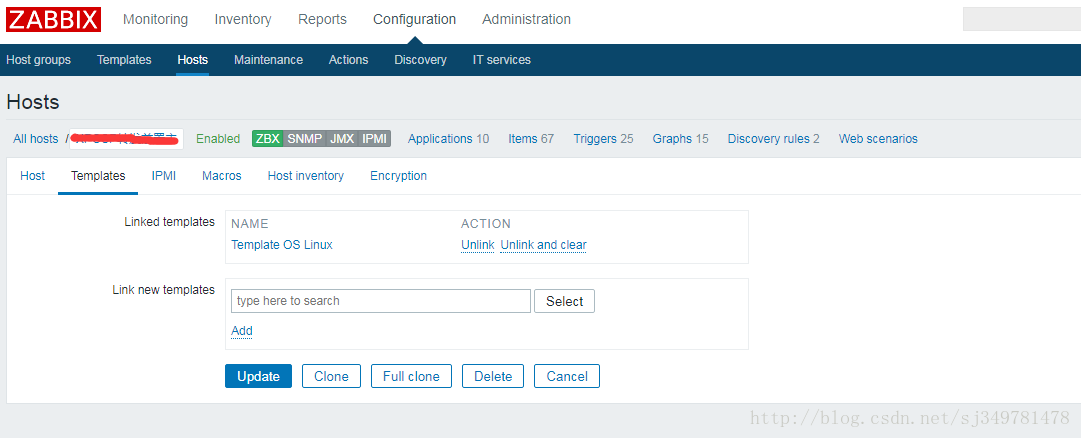Open Template OS Linux link
The height and width of the screenshot is (438, 1081).
[282, 245]
